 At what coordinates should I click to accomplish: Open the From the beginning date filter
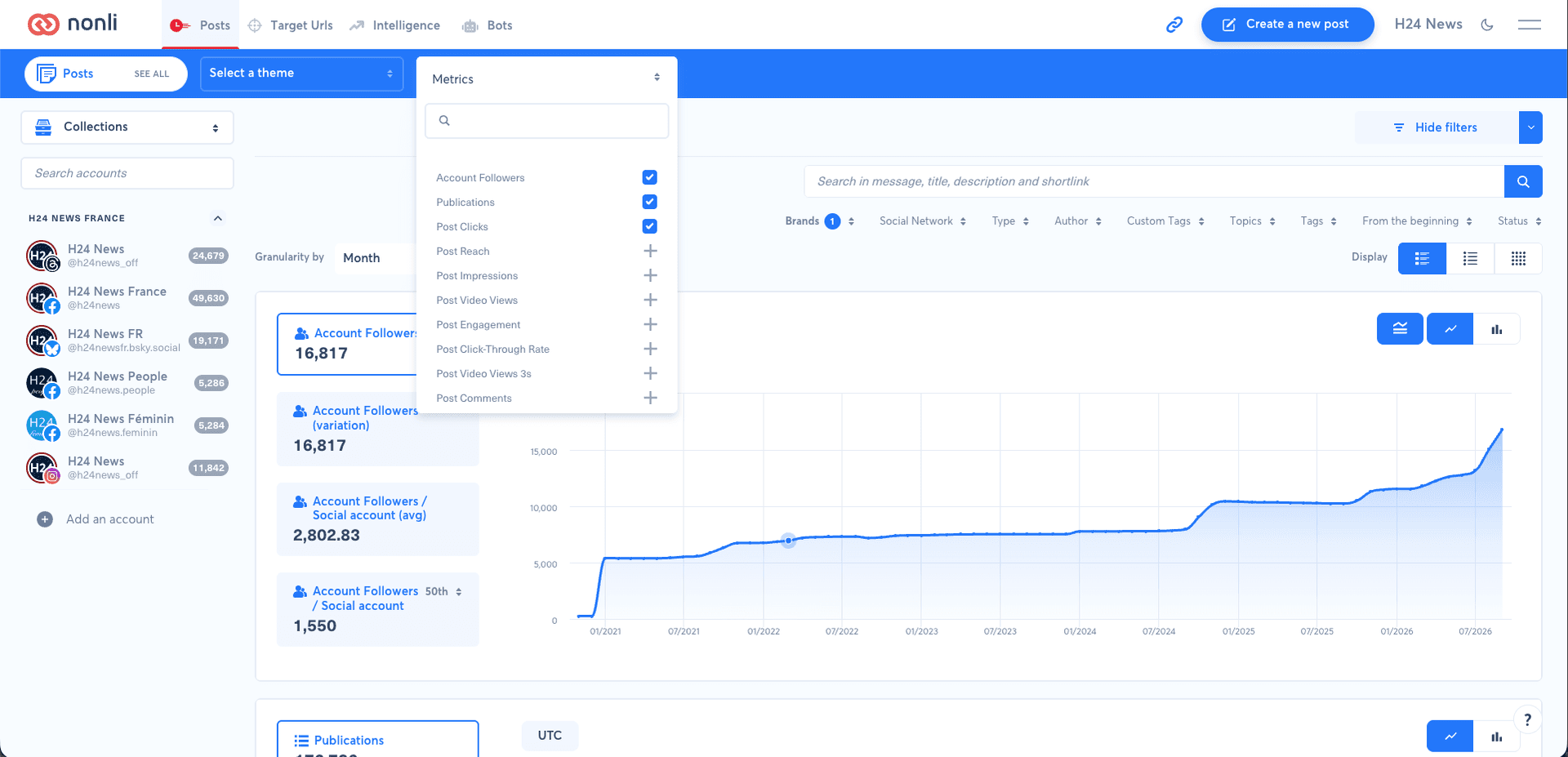coord(1417,221)
